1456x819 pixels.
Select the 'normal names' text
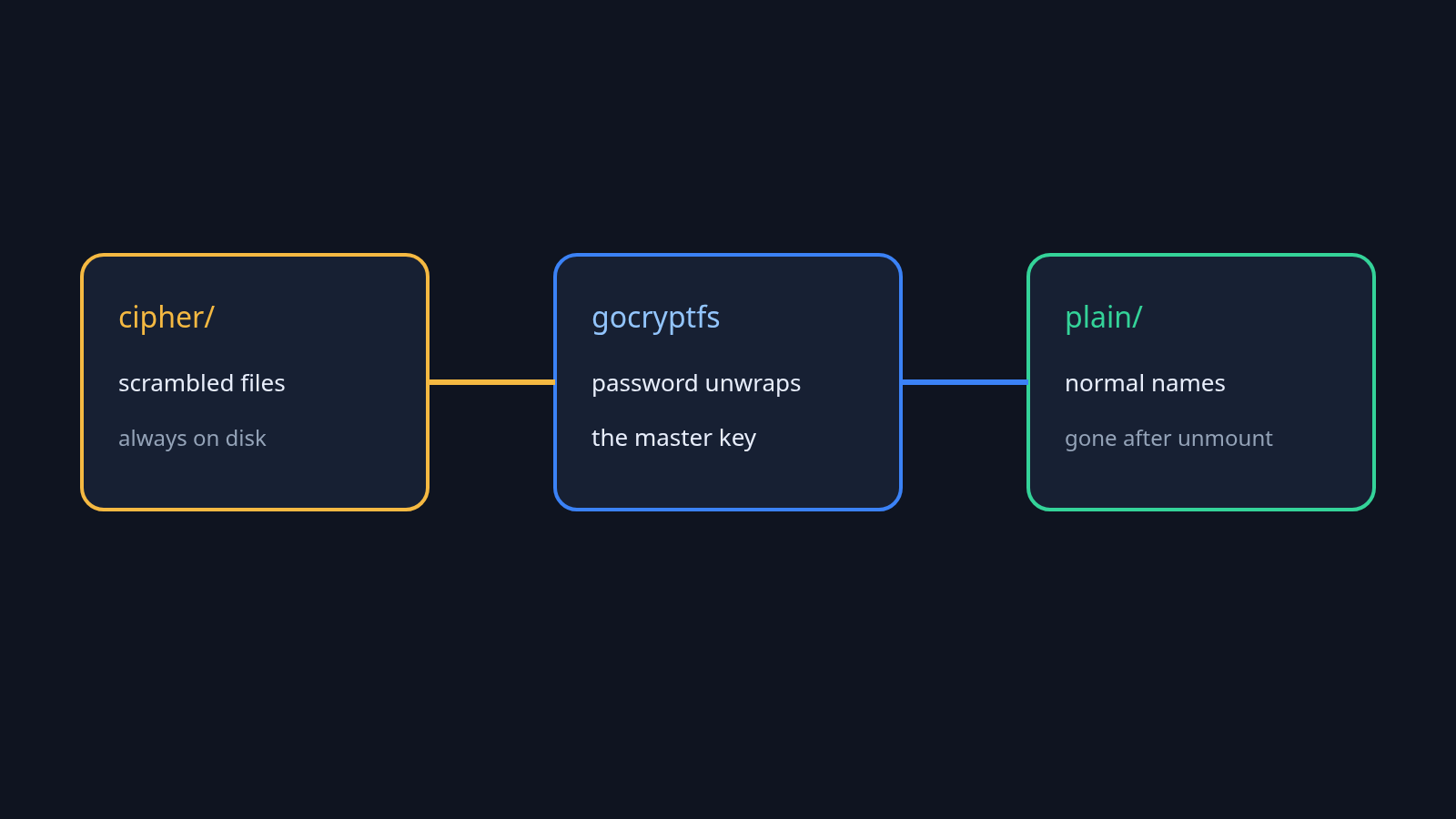coord(1145,383)
